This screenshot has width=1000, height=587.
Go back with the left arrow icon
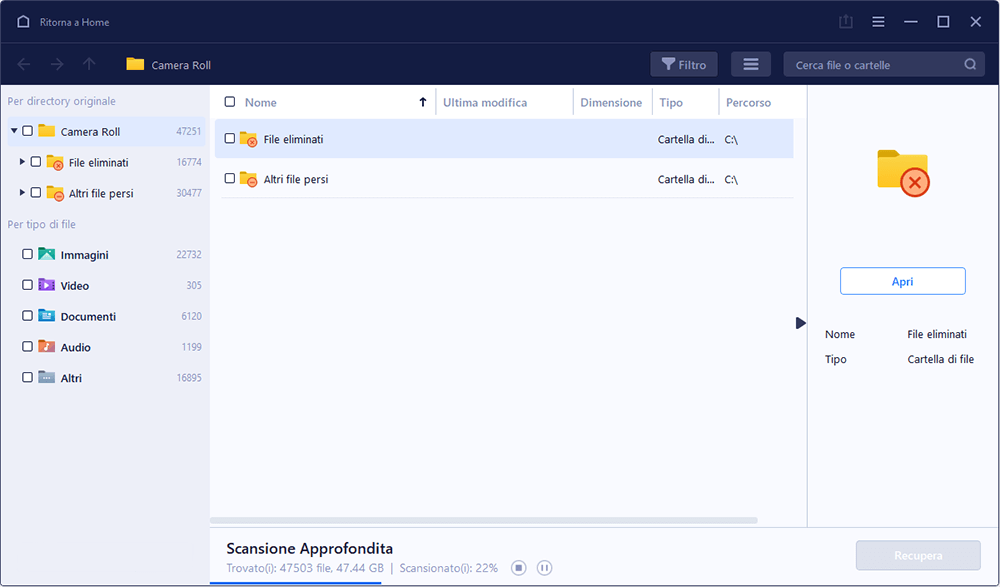click(x=24, y=64)
